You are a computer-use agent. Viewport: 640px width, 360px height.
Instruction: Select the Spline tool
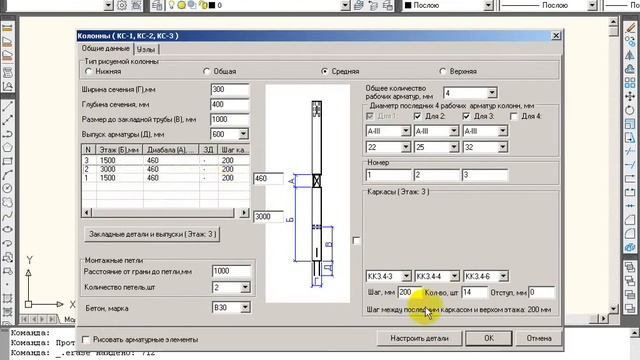click(7, 216)
